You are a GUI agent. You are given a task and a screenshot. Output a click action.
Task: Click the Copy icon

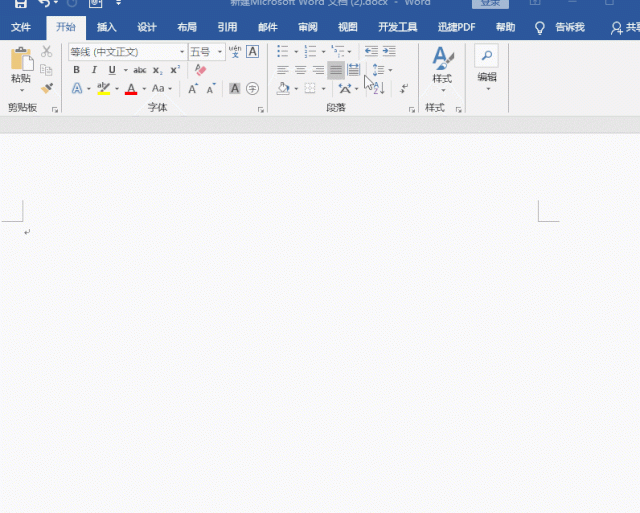tap(46, 70)
